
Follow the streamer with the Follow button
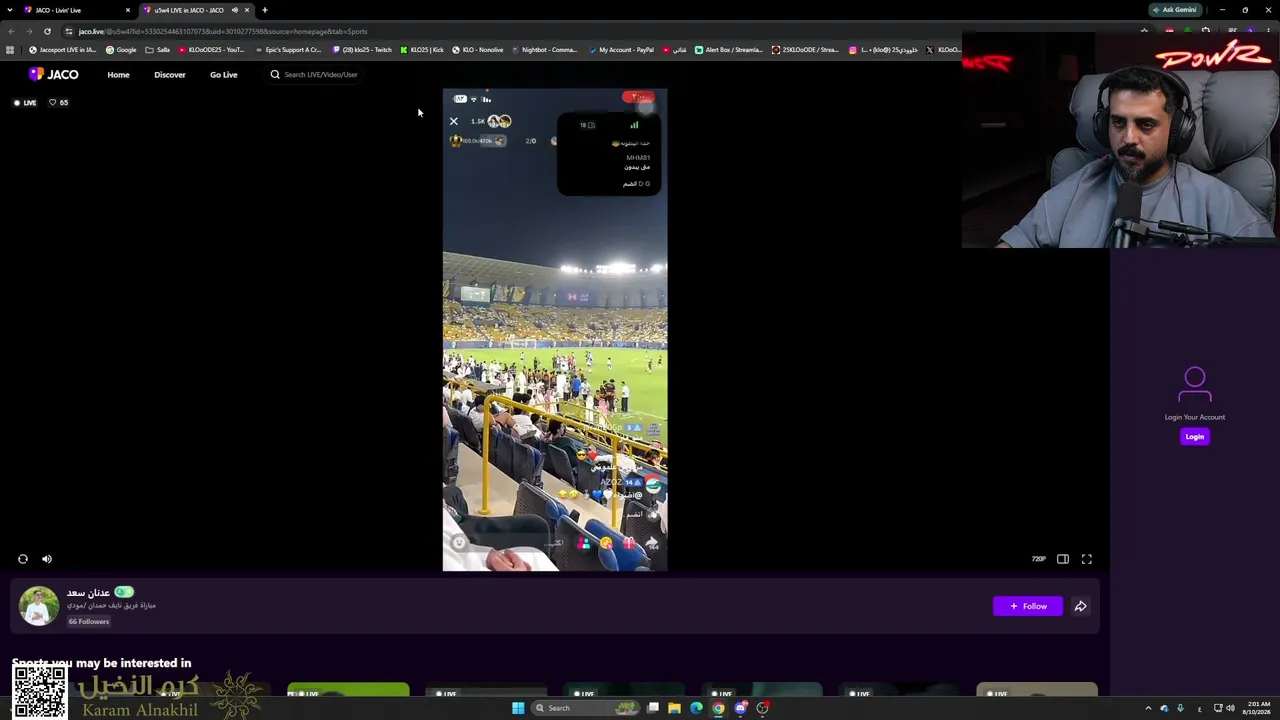[1028, 606]
